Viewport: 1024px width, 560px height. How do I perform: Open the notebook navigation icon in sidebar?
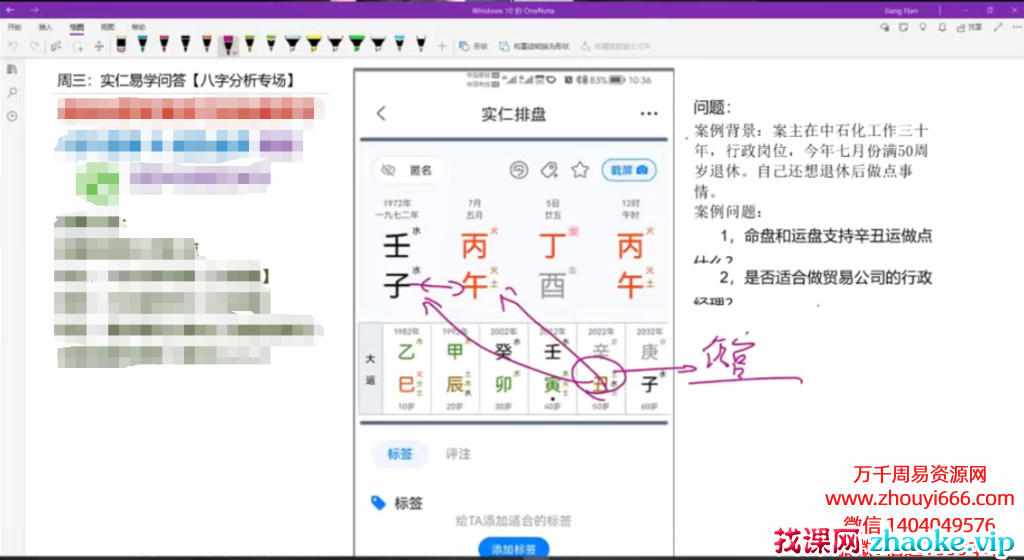pos(12,70)
